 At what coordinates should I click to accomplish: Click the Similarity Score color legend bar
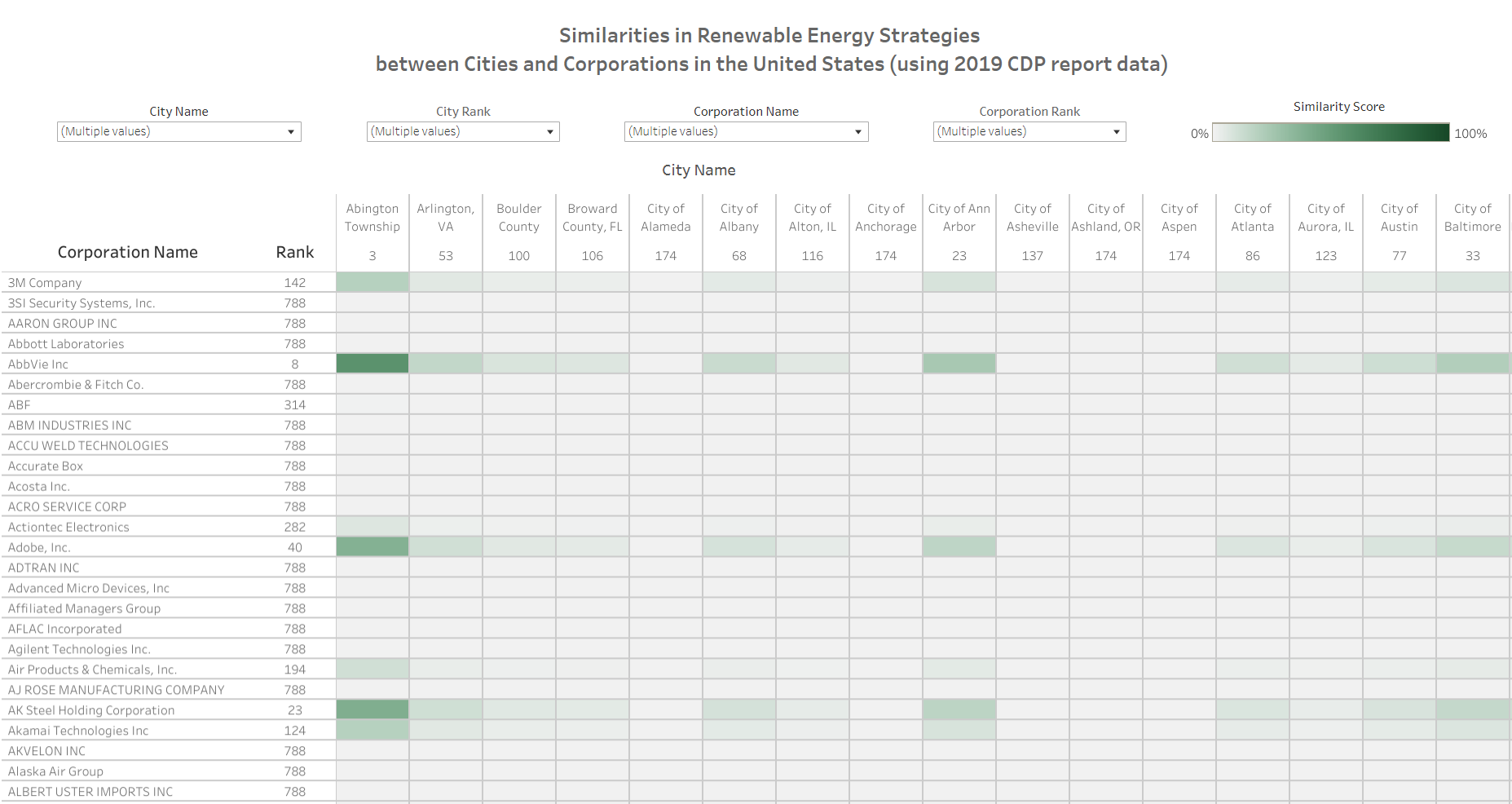[x=1330, y=132]
